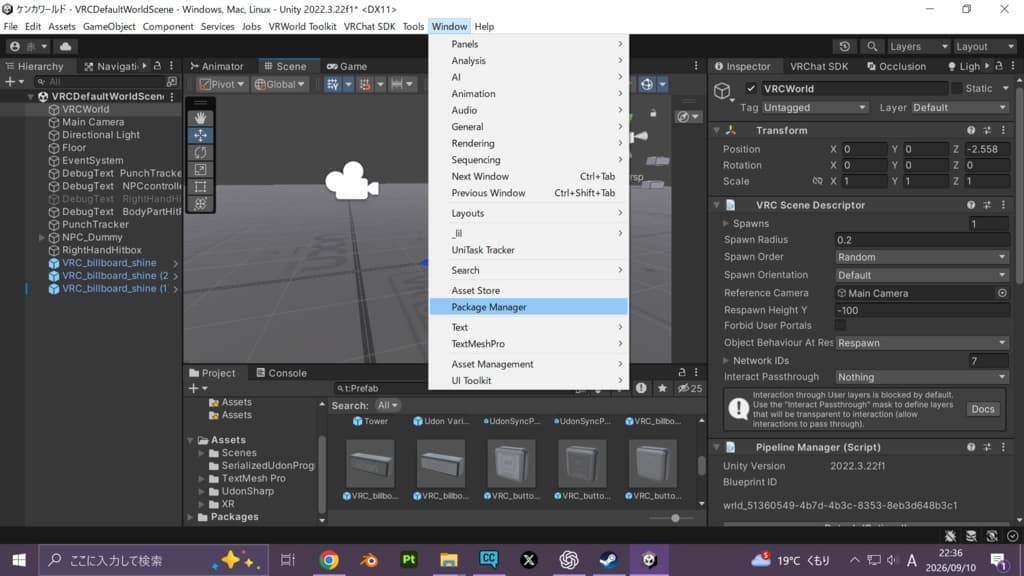
Task: Click the Hierarchy add object button
Action: [14, 82]
